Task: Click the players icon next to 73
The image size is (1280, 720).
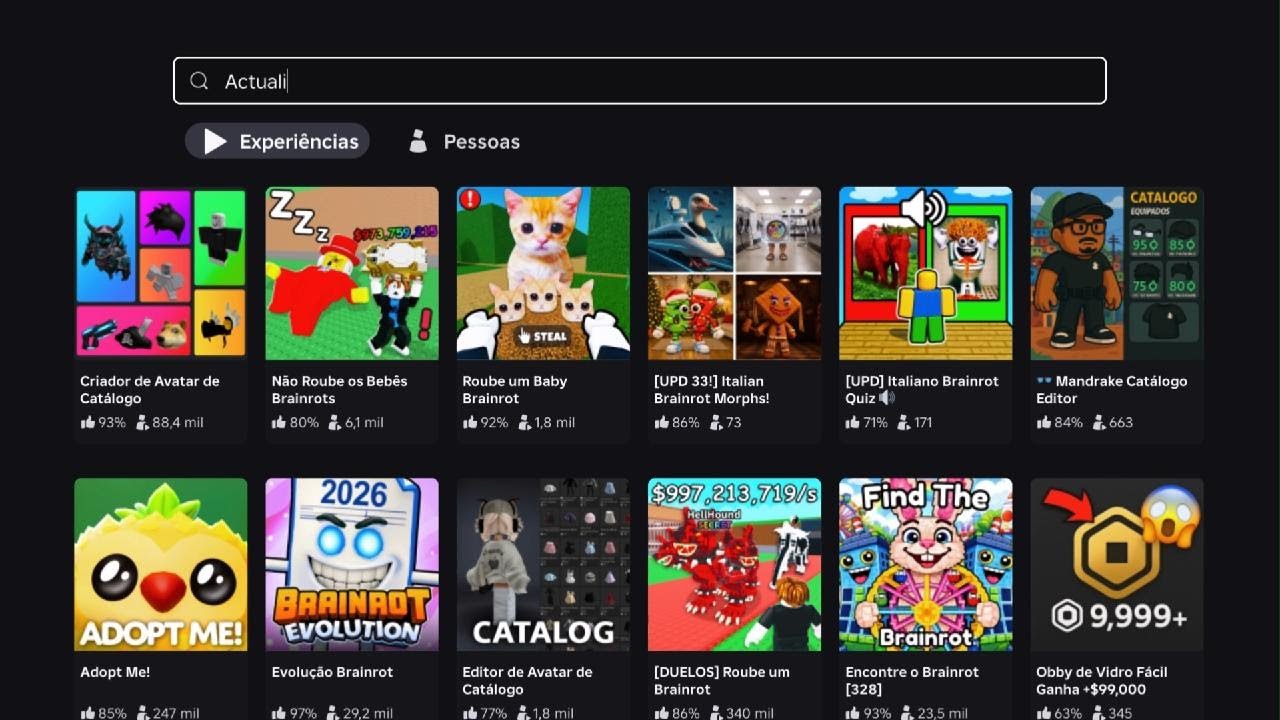Action: 716,422
